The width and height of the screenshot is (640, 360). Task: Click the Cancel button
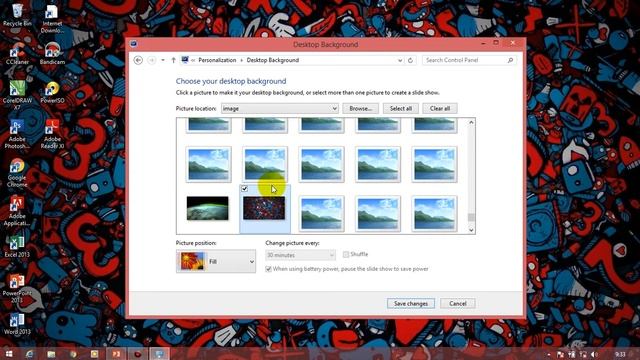coord(458,304)
